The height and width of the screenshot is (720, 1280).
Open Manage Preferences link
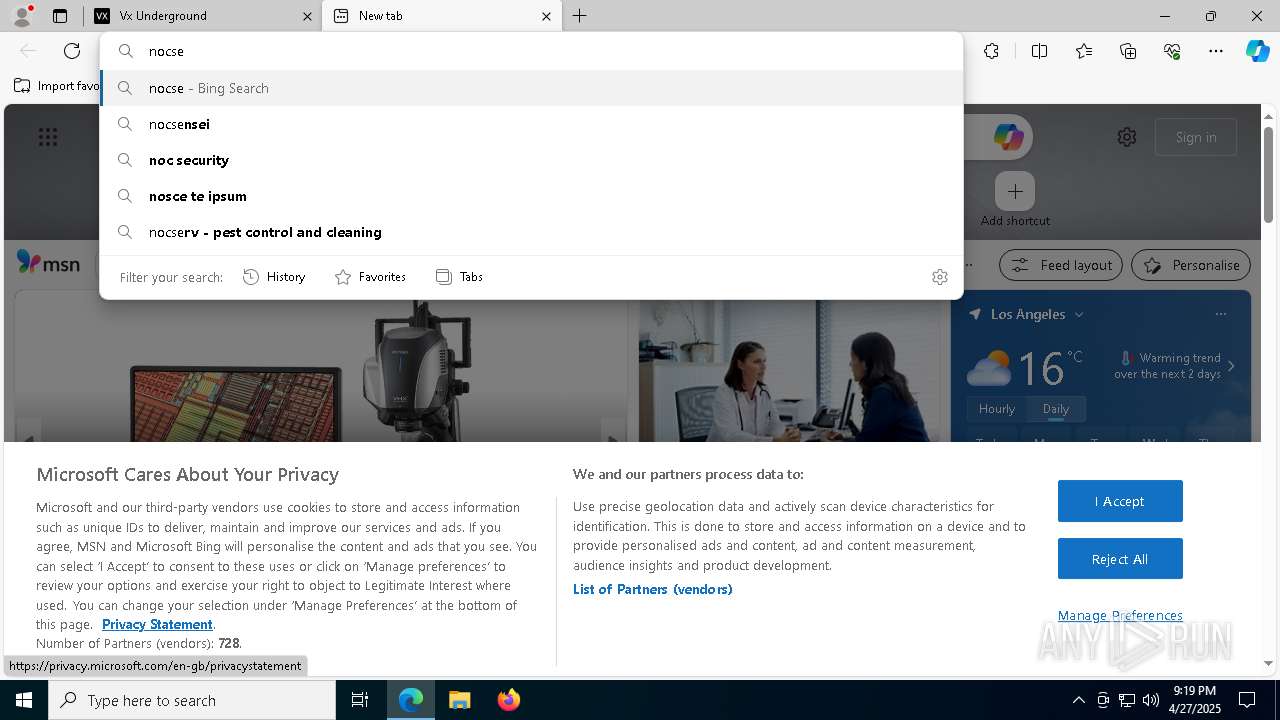[x=1120, y=615]
